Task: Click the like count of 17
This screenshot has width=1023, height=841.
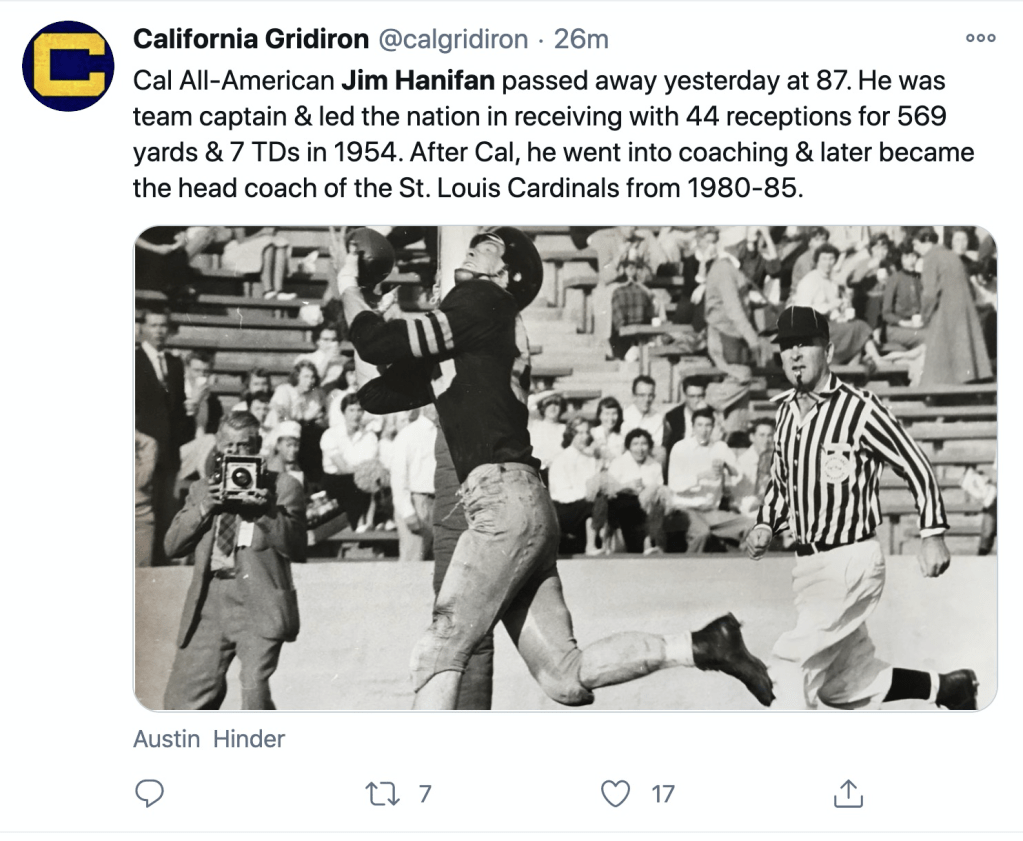Action: [663, 794]
